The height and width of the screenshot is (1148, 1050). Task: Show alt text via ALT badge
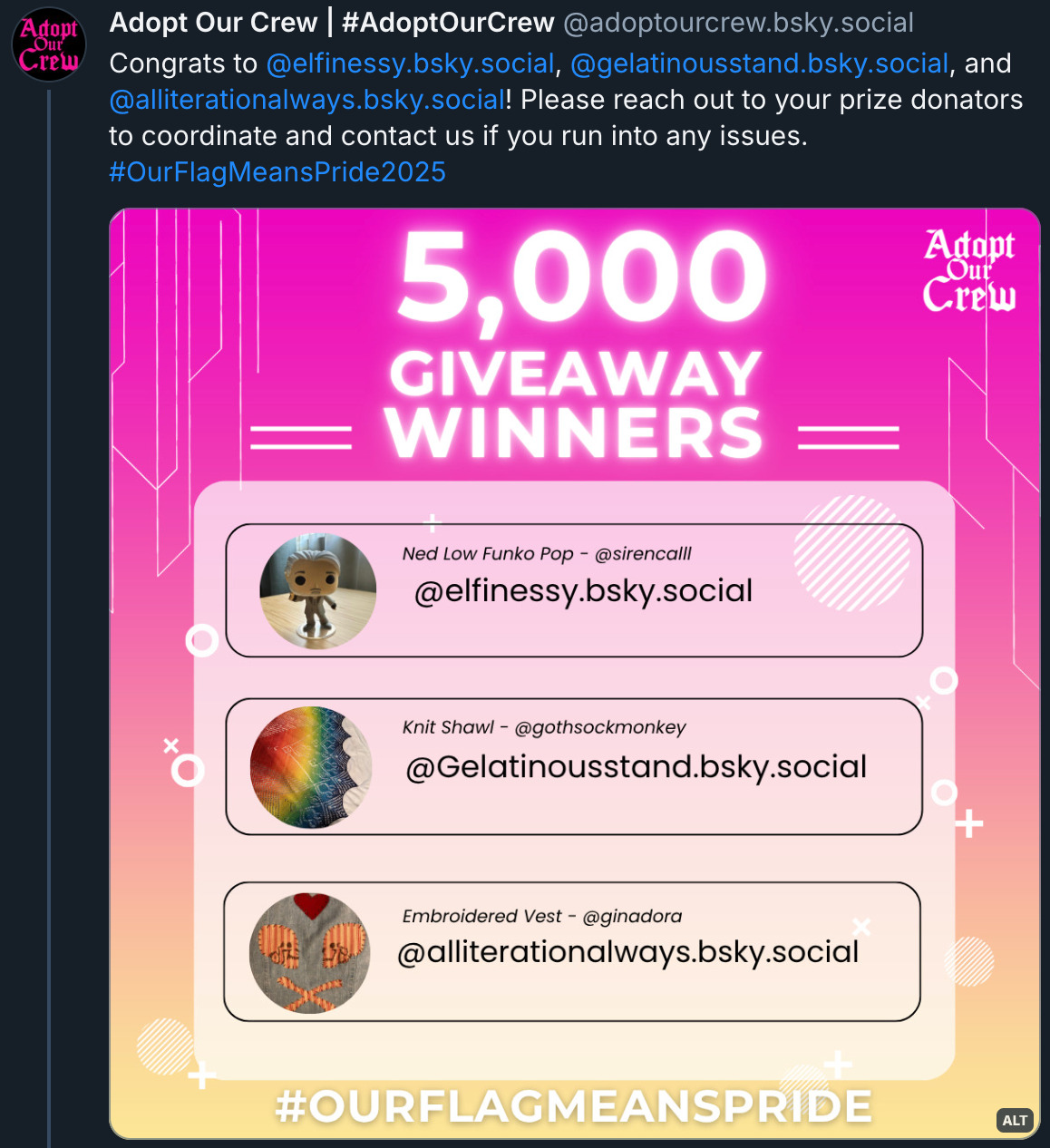point(1015,1120)
